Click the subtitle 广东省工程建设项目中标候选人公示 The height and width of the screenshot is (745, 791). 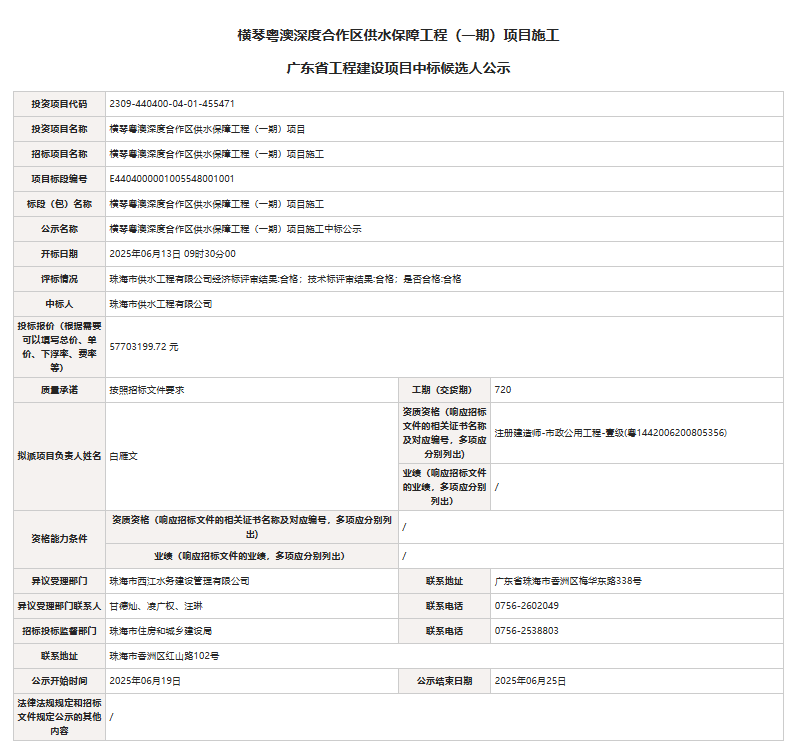[x=397, y=69]
